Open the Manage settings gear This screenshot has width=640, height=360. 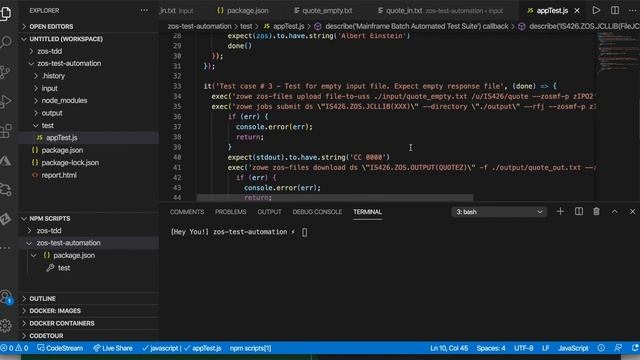pyautogui.click(x=6, y=325)
